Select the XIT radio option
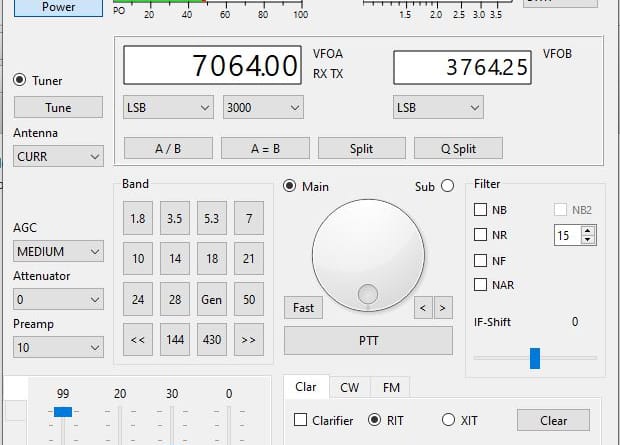The height and width of the screenshot is (445, 620). point(447,420)
